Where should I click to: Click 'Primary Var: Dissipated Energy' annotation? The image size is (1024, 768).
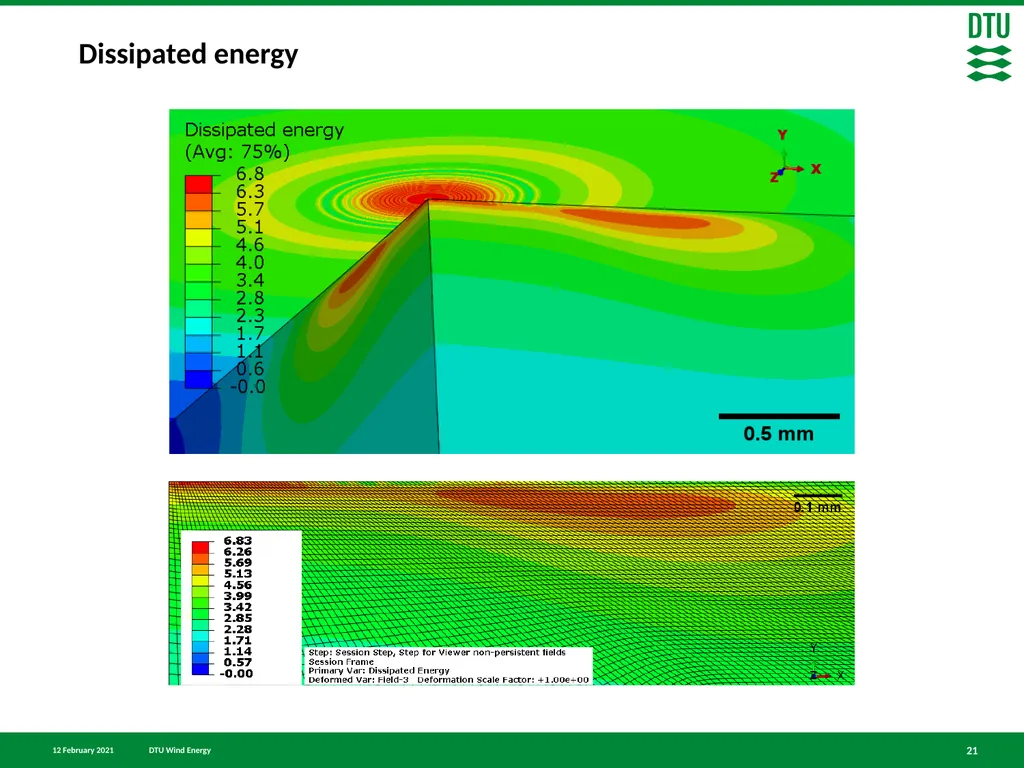[x=379, y=671]
